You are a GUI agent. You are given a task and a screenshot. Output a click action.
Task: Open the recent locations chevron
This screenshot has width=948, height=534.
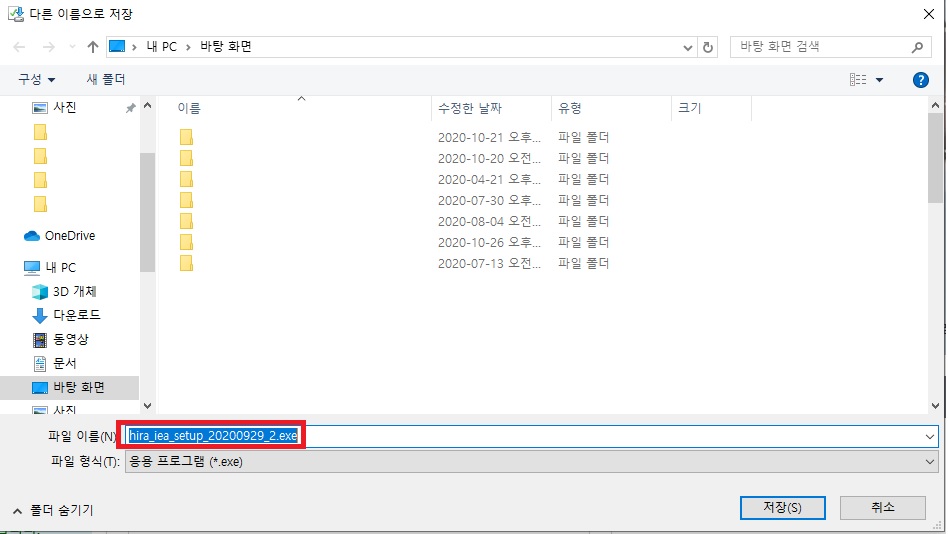[x=72, y=47]
